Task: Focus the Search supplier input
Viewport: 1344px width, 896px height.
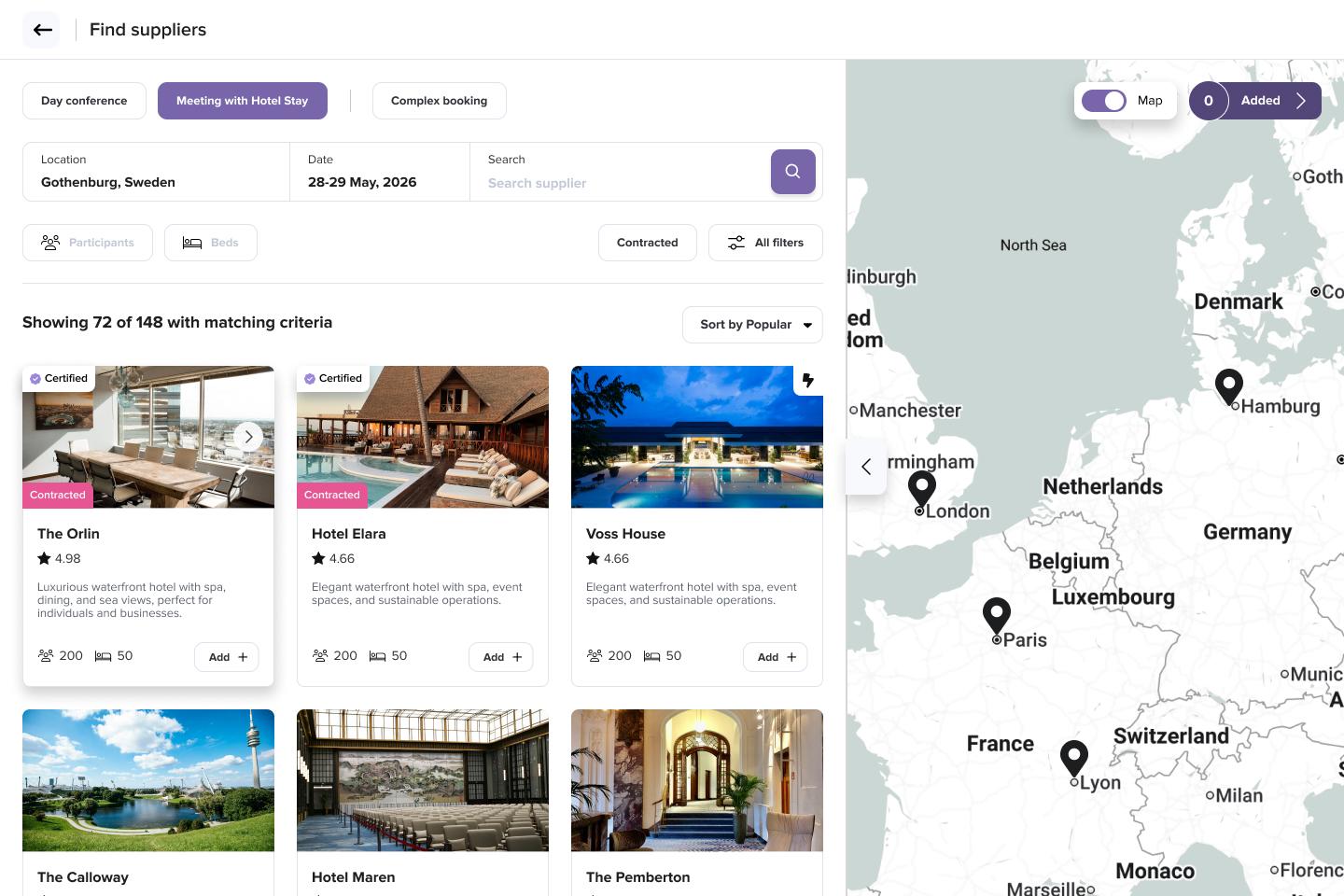Action: pyautogui.click(x=620, y=172)
